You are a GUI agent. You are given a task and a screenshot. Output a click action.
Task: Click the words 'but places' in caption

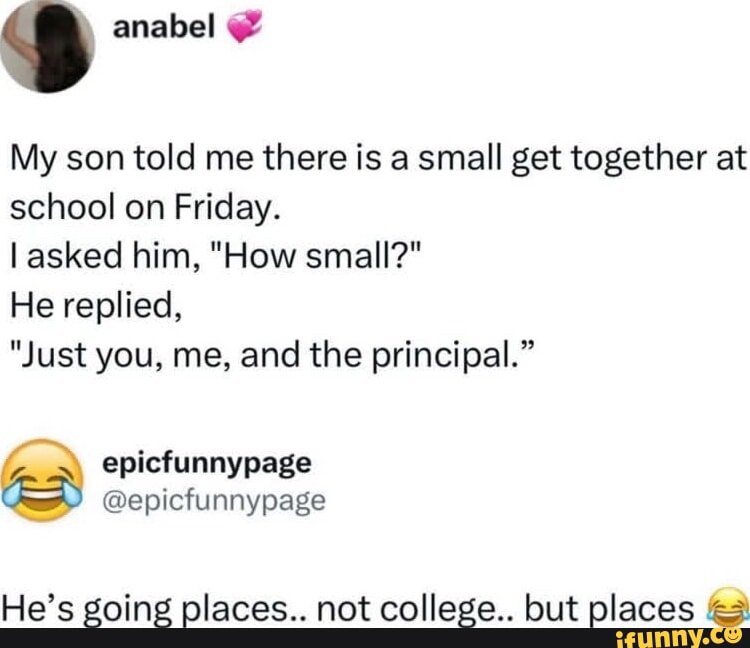tap(609, 608)
